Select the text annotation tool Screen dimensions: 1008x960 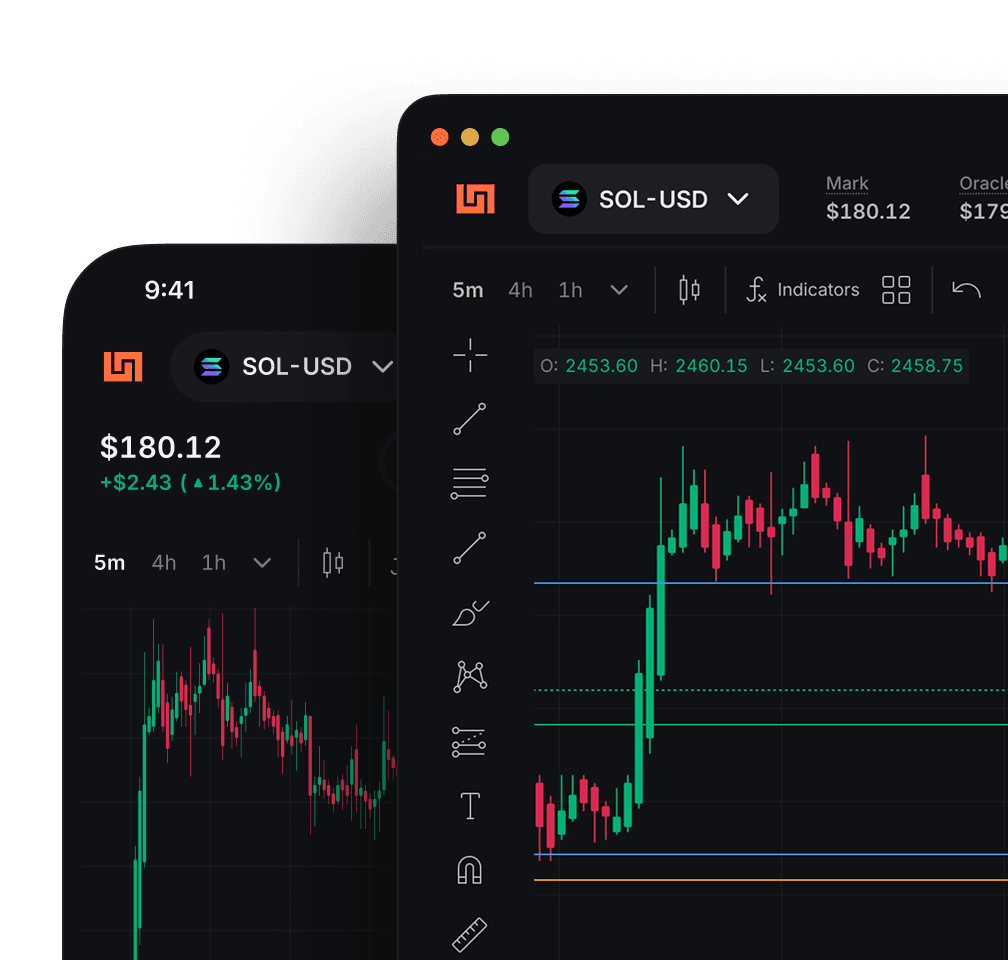point(469,806)
